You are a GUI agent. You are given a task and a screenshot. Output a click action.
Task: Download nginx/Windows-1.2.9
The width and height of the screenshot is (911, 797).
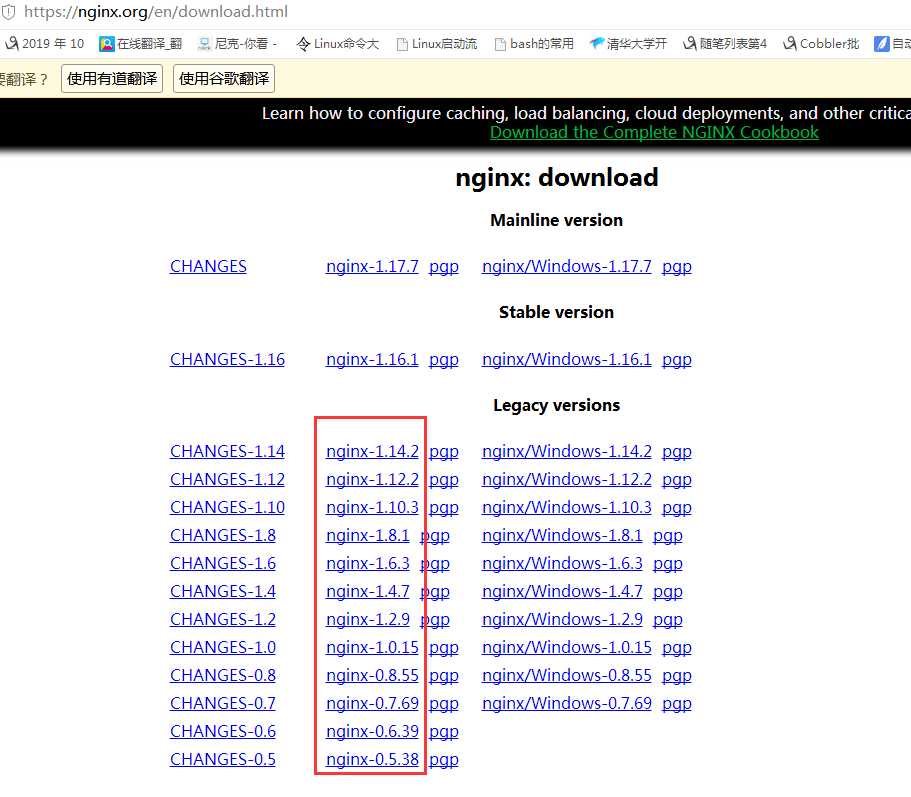pyautogui.click(x=562, y=619)
